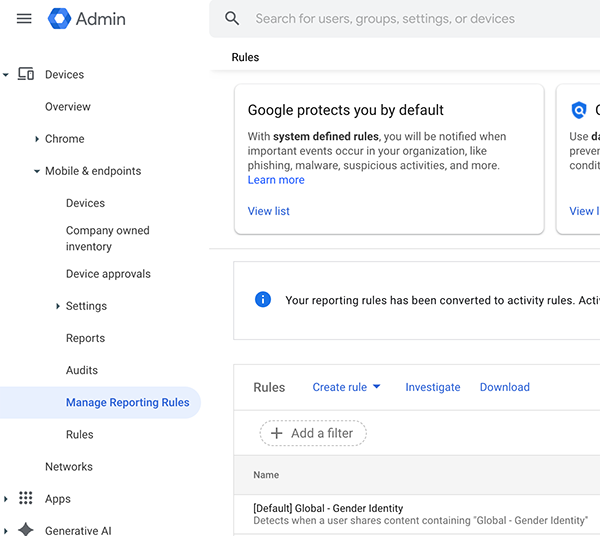The height and width of the screenshot is (536, 600).
Task: Click View list link on first card
Action: [x=269, y=211]
